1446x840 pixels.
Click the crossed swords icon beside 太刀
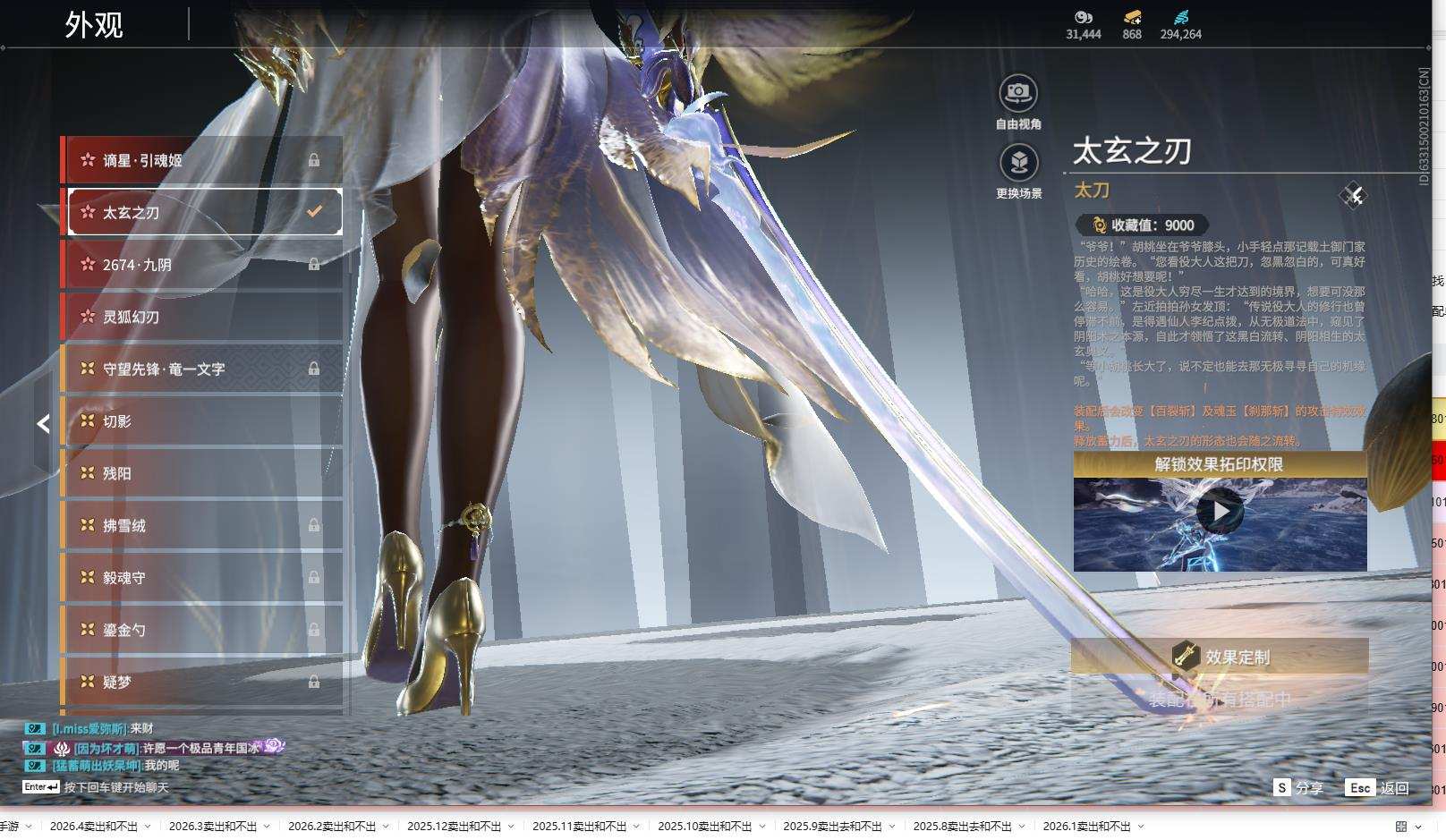coord(1353,195)
